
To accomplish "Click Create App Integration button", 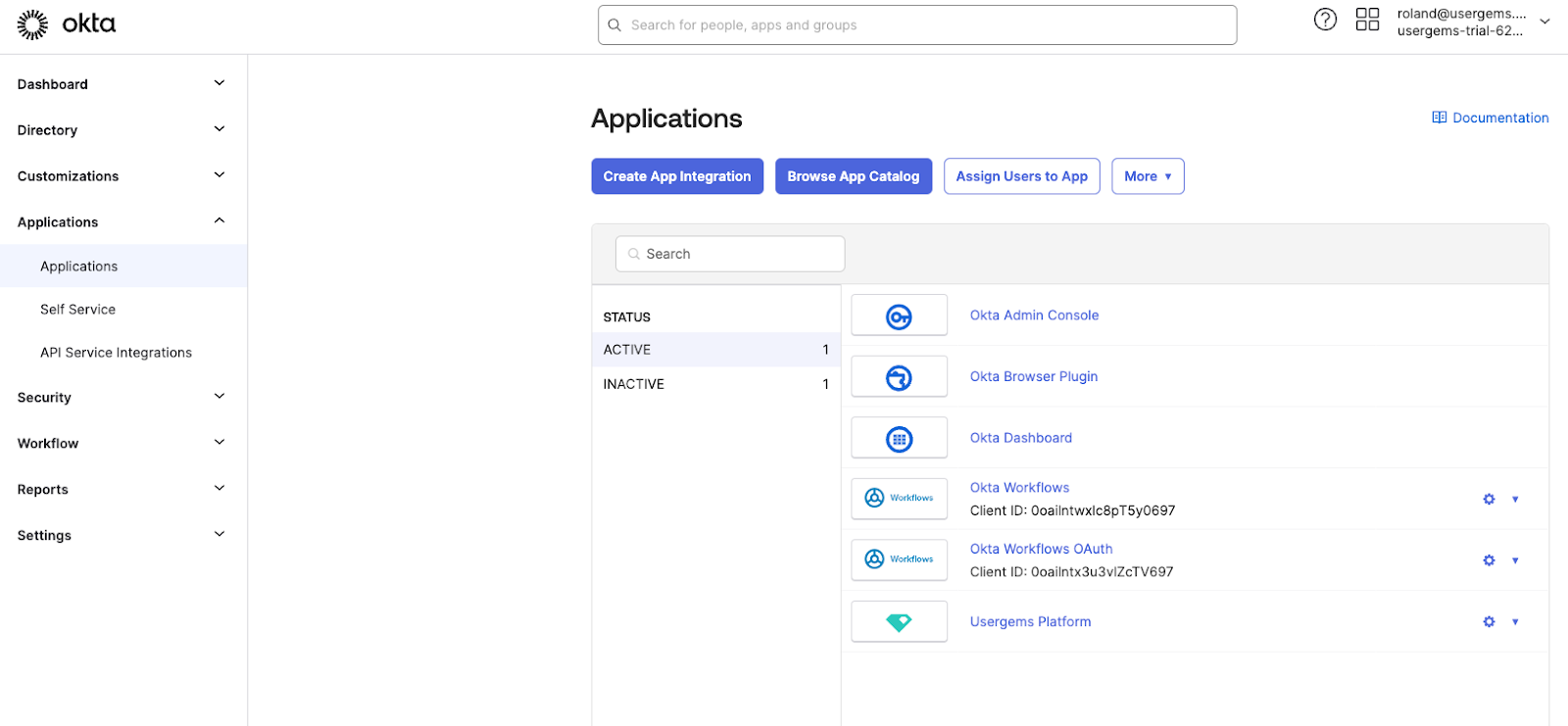I will [677, 176].
